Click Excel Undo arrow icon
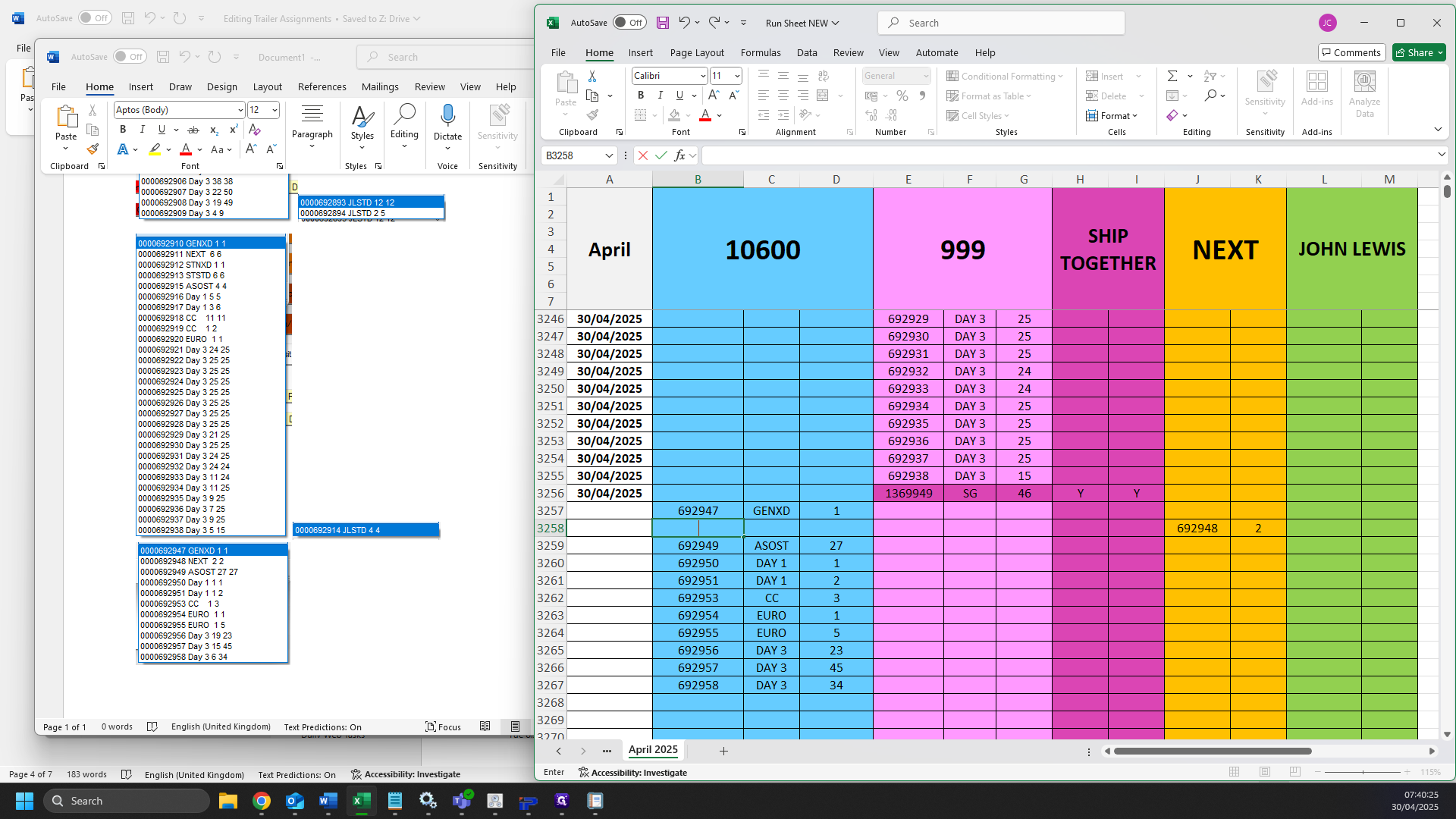 [684, 23]
